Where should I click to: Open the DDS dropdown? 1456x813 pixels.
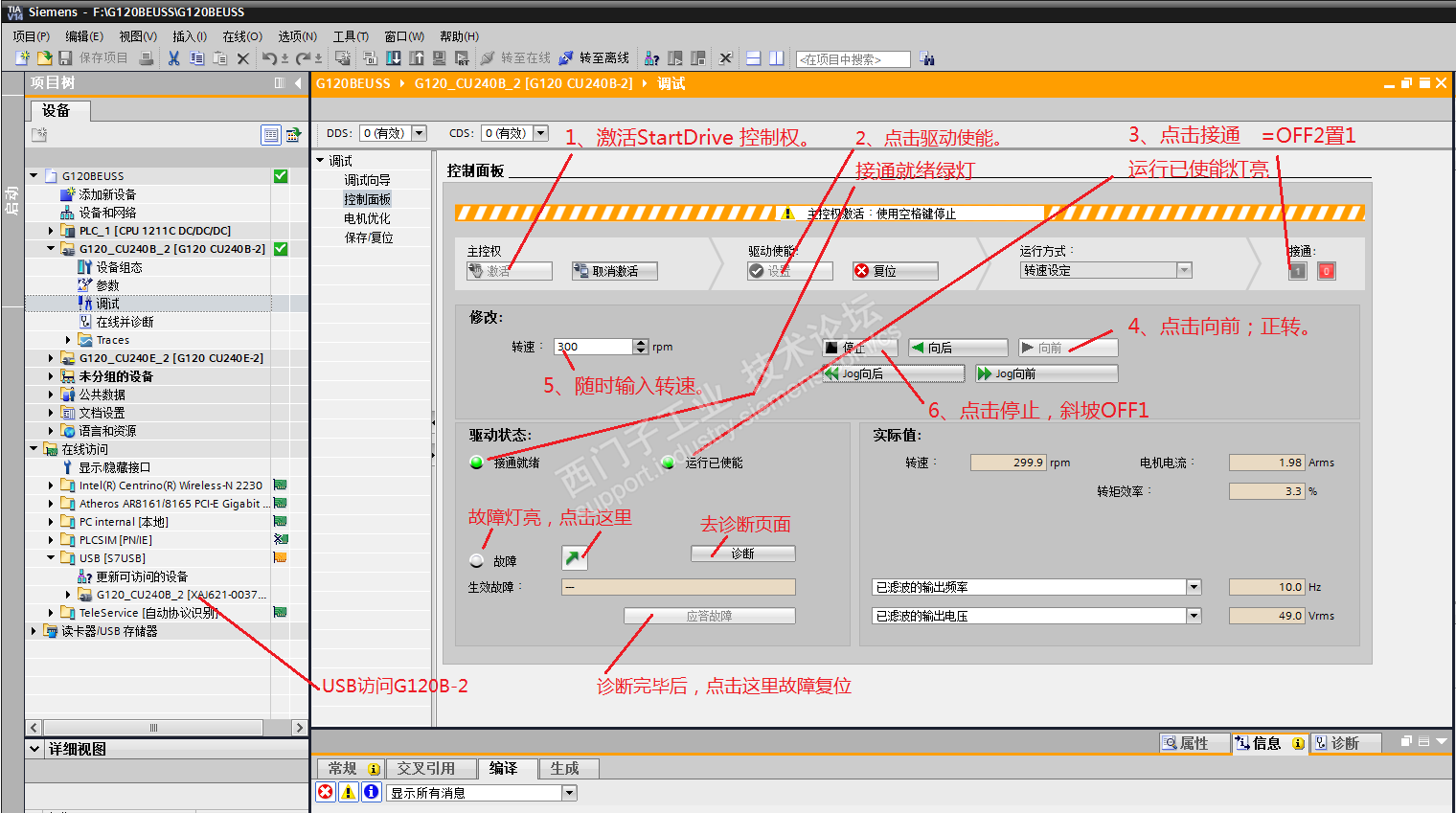419,133
